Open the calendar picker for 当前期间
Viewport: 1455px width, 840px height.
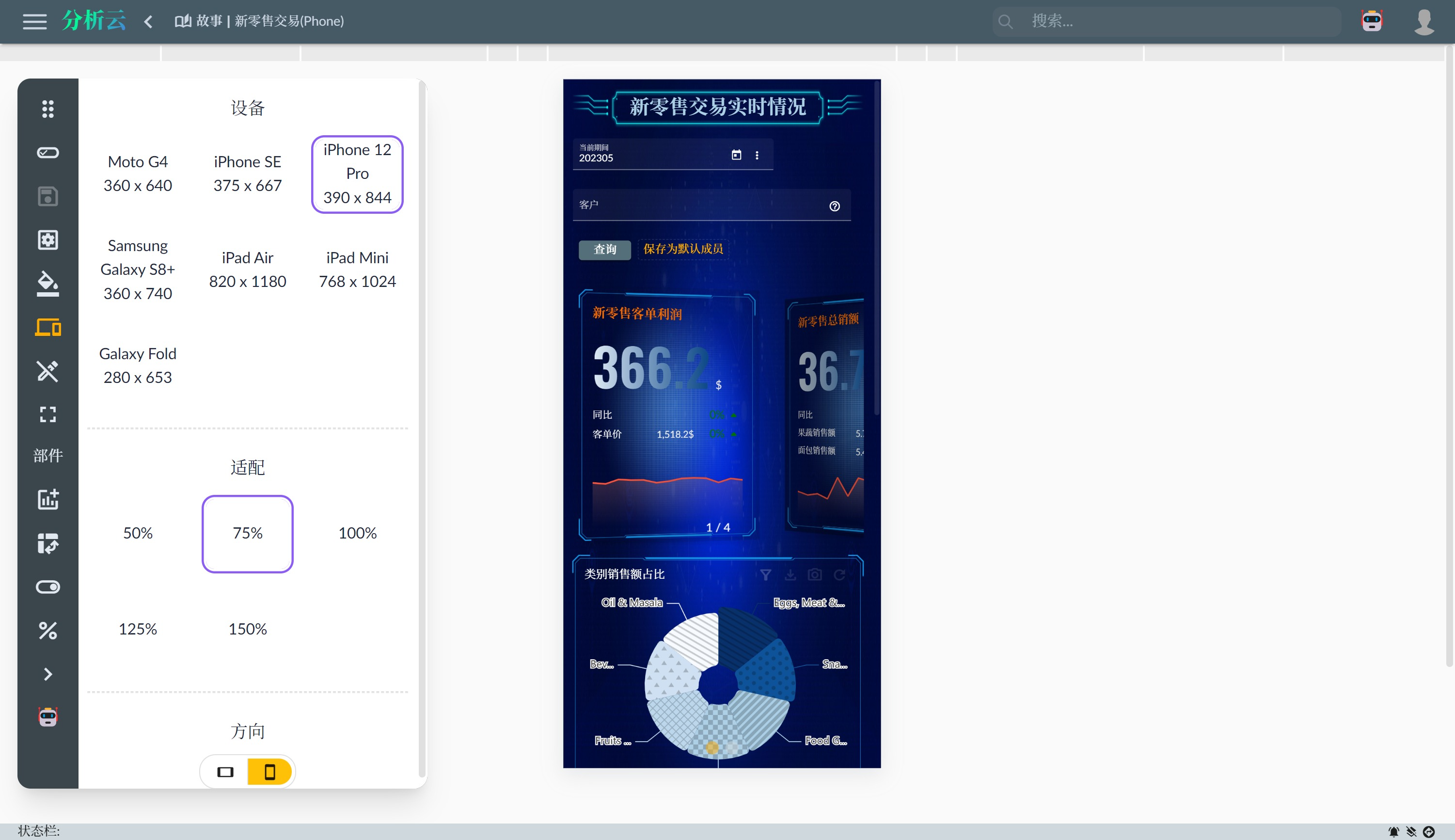click(x=736, y=155)
